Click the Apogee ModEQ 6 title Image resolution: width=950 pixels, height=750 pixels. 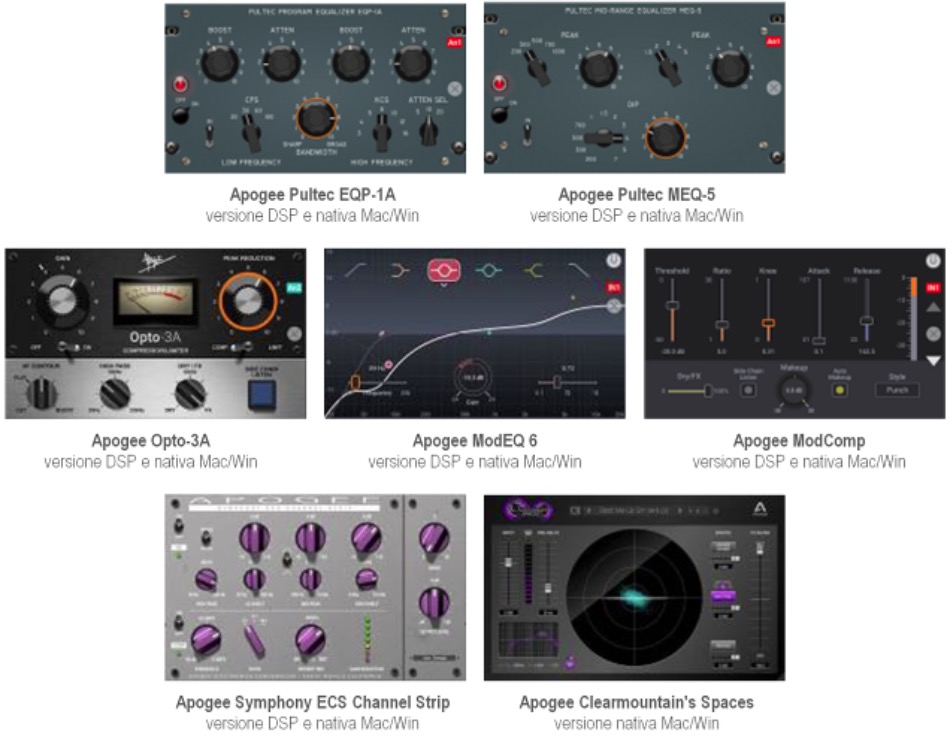coord(475,441)
